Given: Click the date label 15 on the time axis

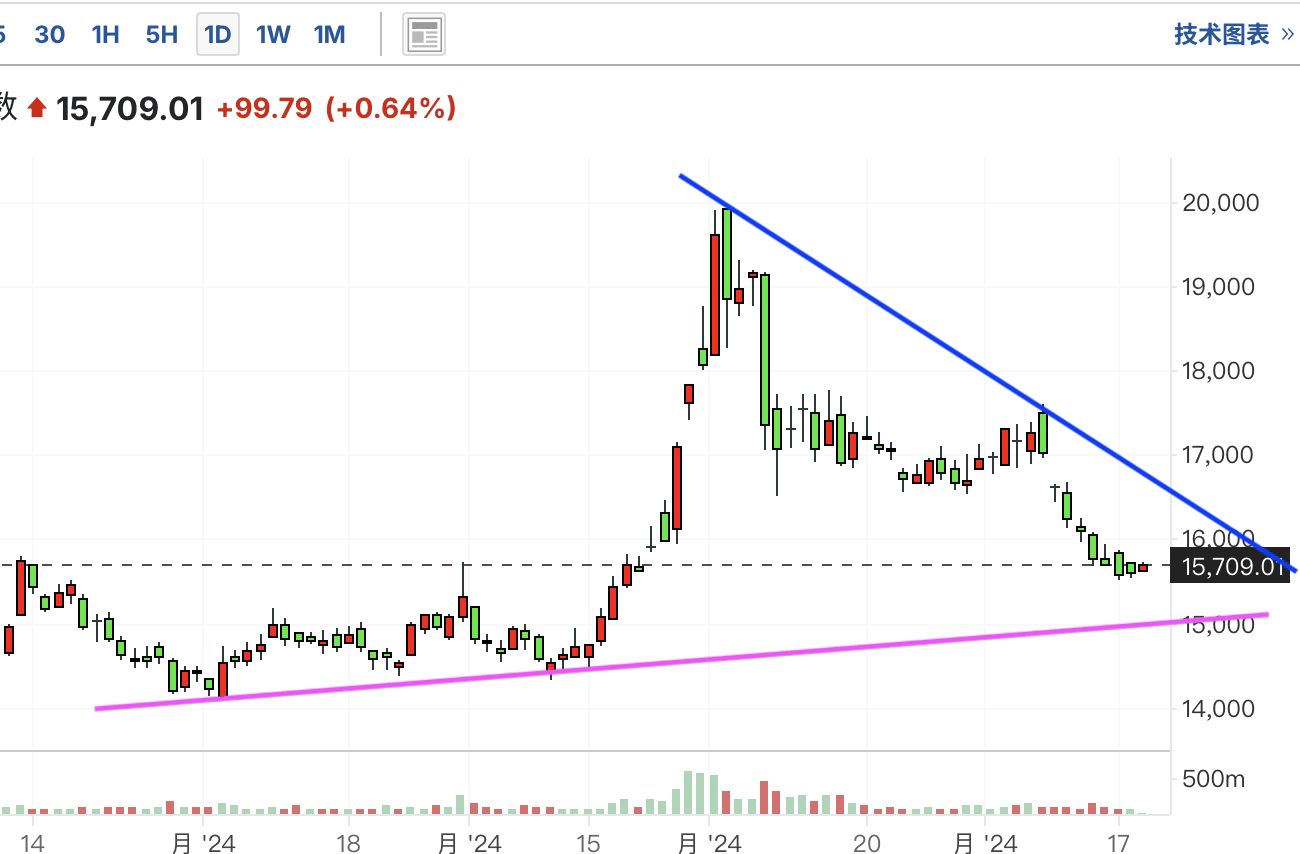Looking at the screenshot, I should (x=588, y=844).
